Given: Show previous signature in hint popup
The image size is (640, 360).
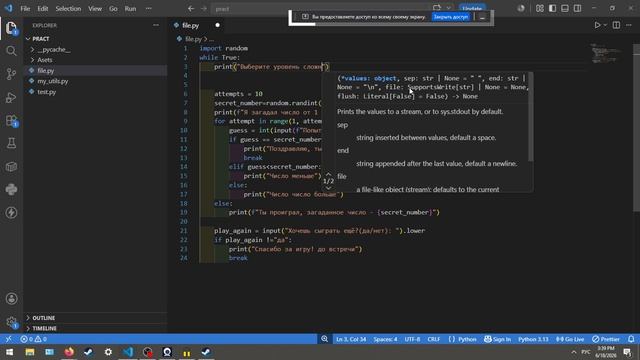Looking at the screenshot, I should 329,174.
